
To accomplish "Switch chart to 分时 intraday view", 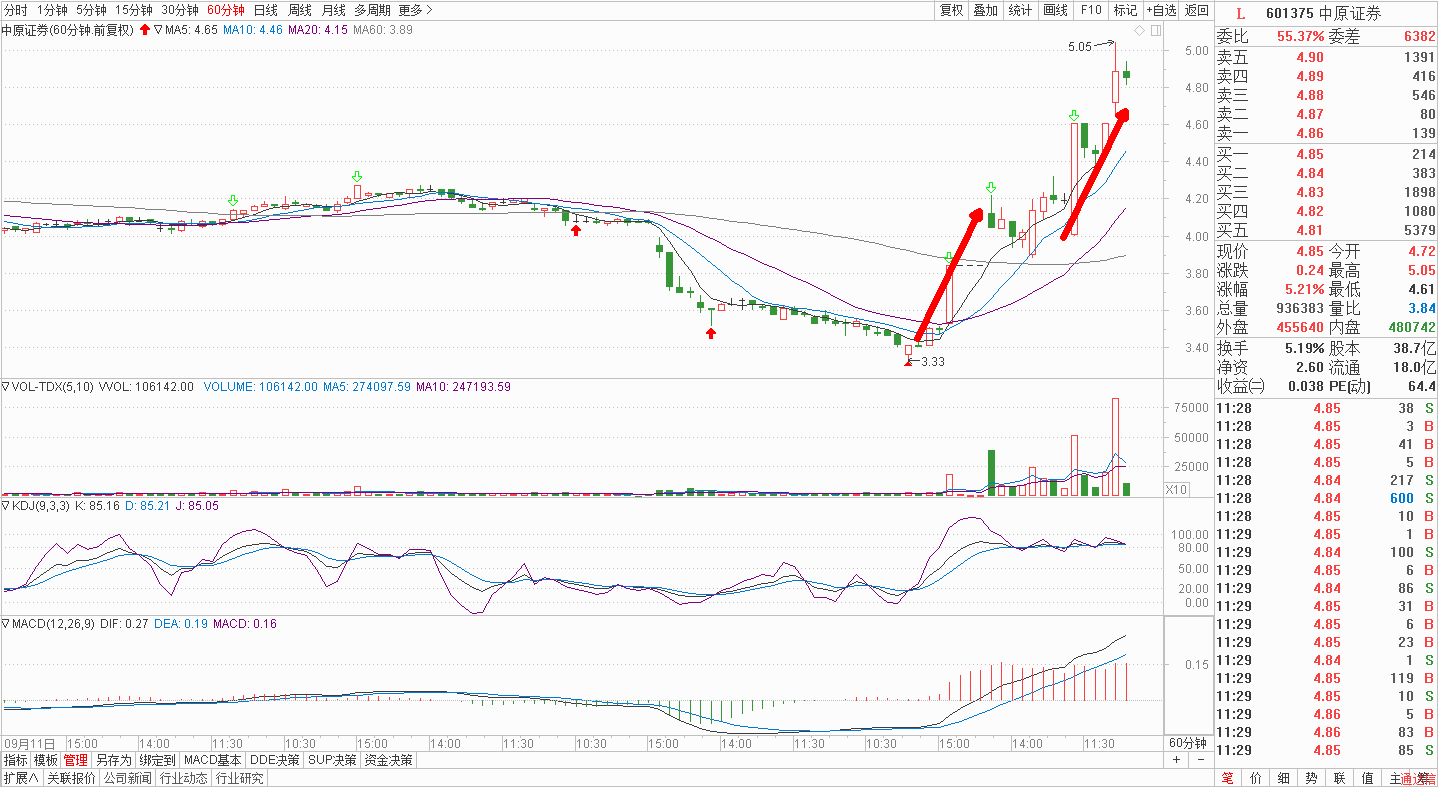I will [16, 10].
